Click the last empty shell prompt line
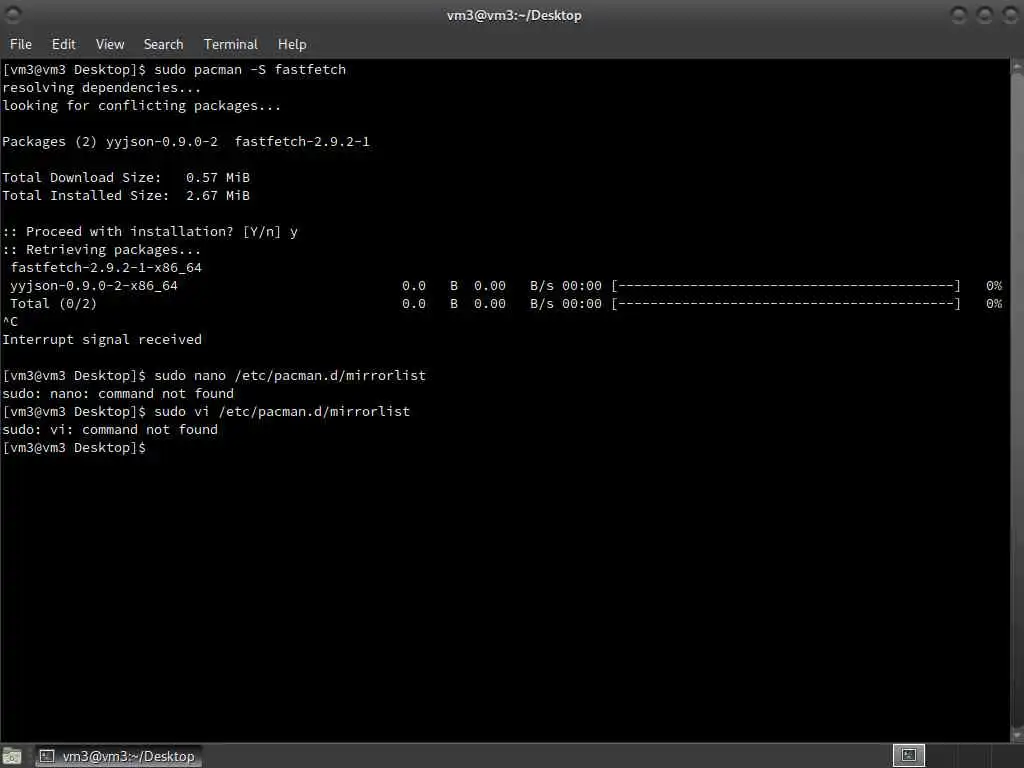 click(74, 447)
